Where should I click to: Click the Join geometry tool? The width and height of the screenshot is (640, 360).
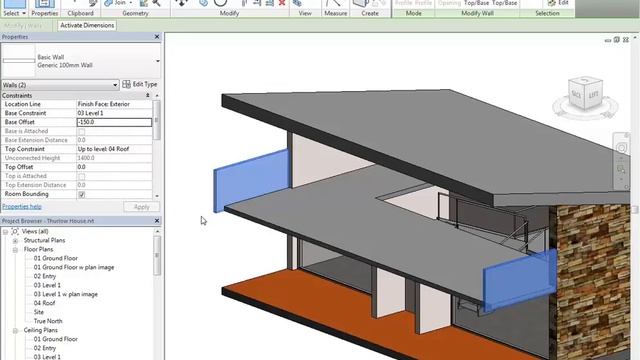115,3
